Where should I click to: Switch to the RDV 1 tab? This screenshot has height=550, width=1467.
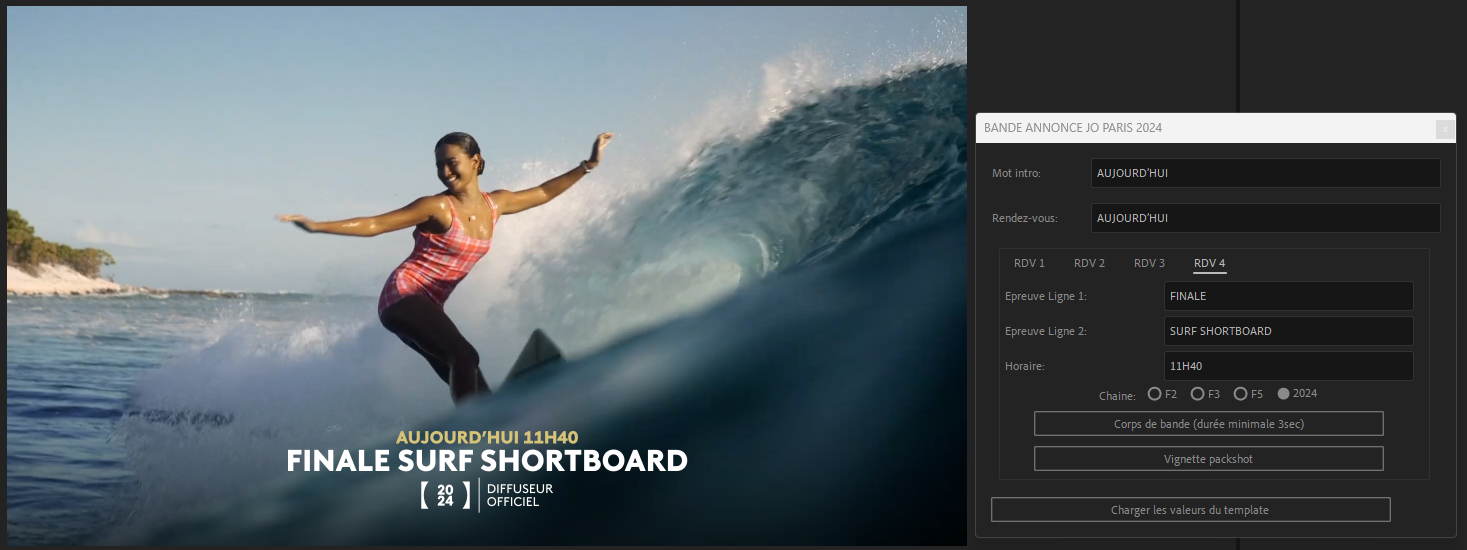[x=1029, y=263]
